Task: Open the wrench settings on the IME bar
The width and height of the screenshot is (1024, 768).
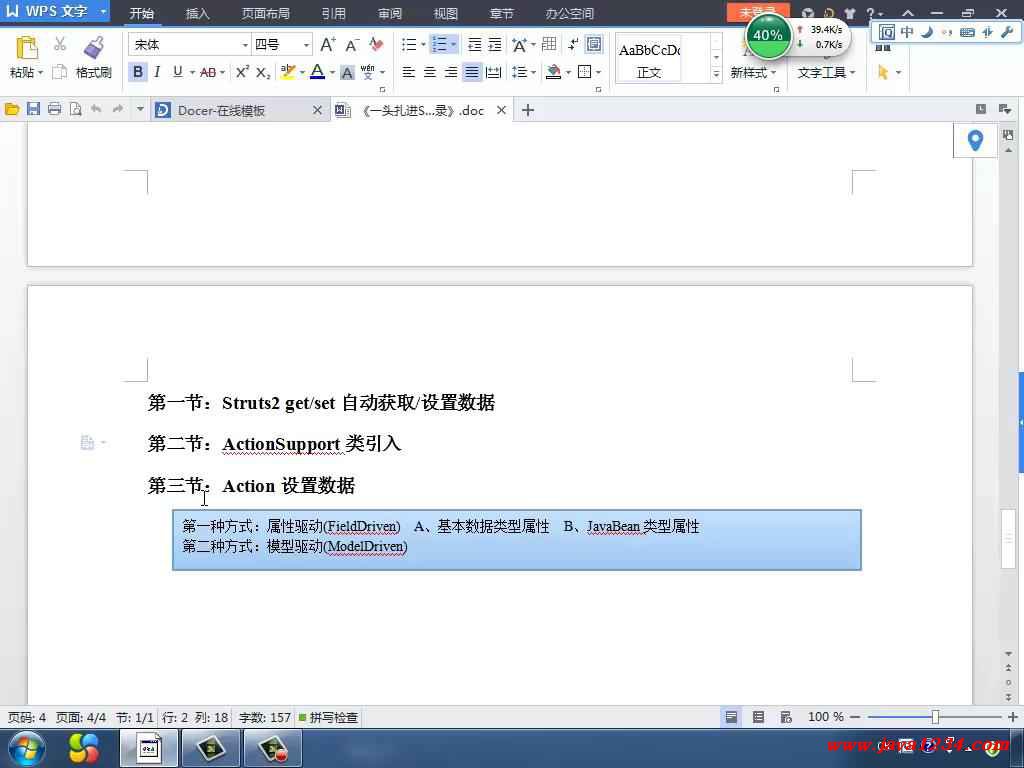Action: tap(1007, 32)
